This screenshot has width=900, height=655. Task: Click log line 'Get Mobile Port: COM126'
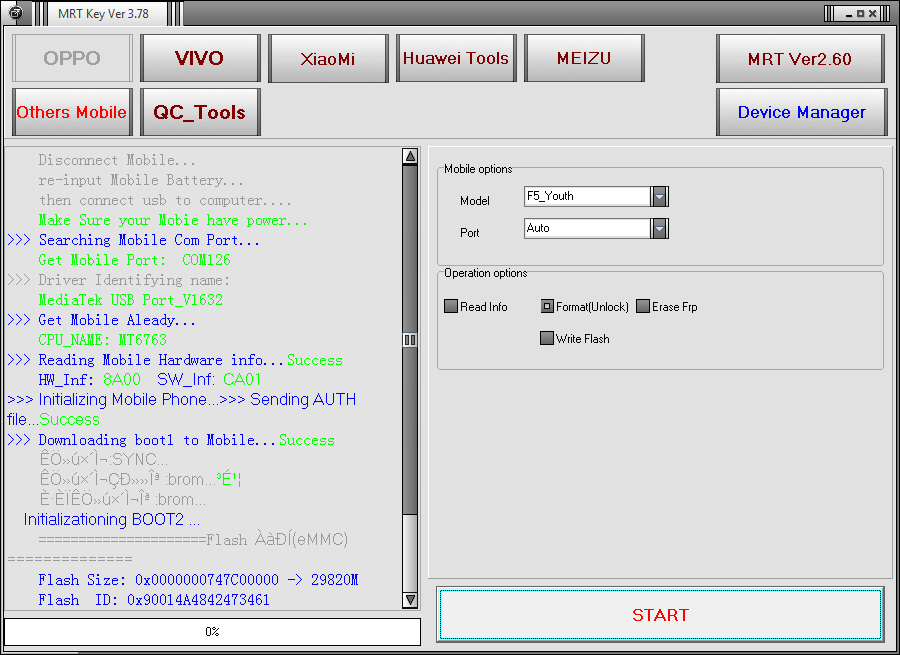134,260
